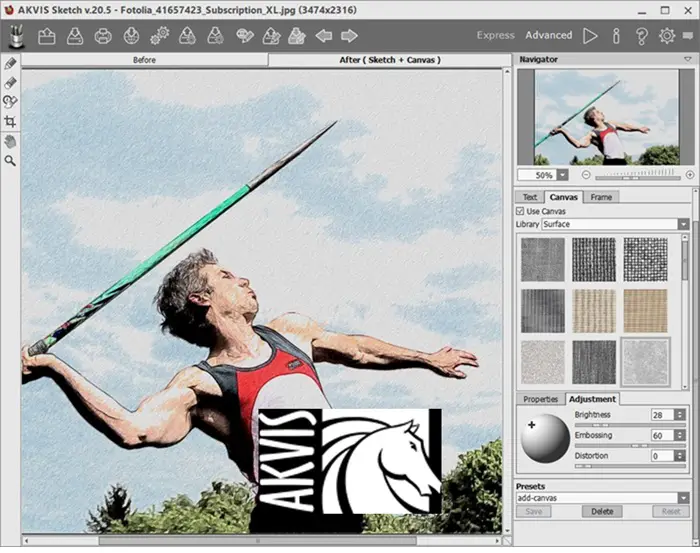
Task: Open the Text tab
Action: (x=530, y=197)
